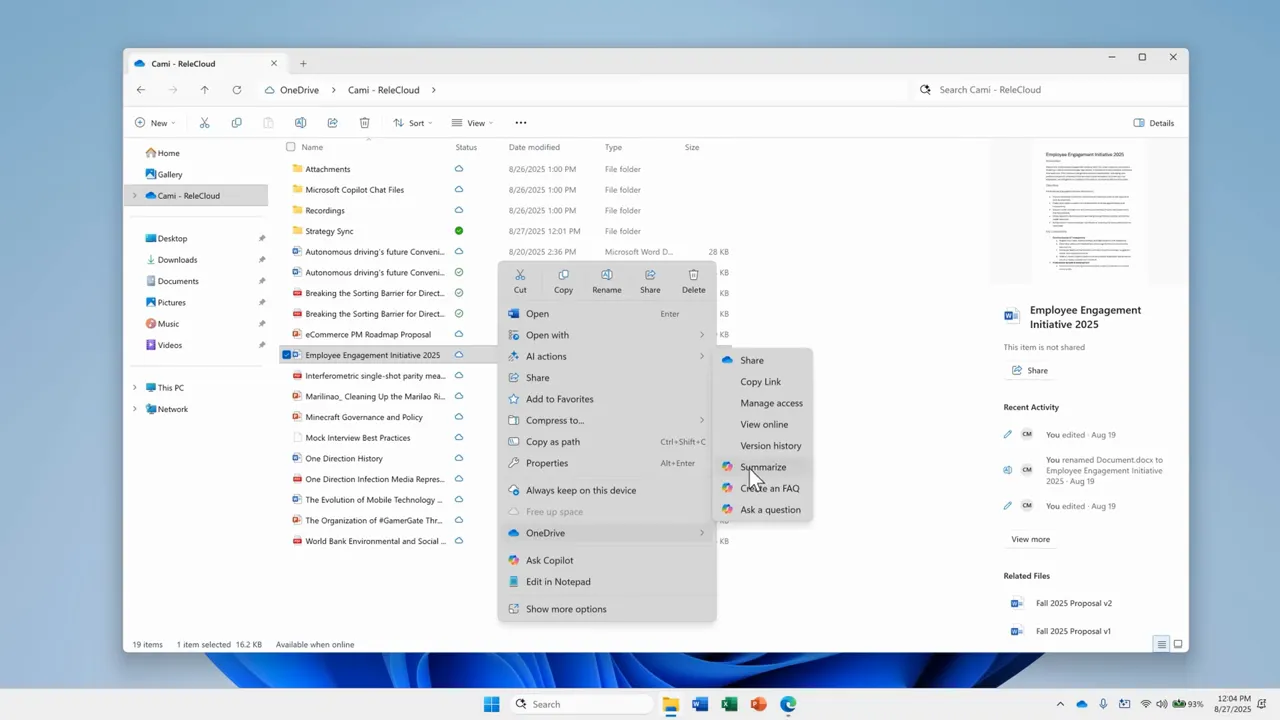The image size is (1280, 720).
Task: Open Microsoft Edge from the taskbar
Action: pos(788,704)
